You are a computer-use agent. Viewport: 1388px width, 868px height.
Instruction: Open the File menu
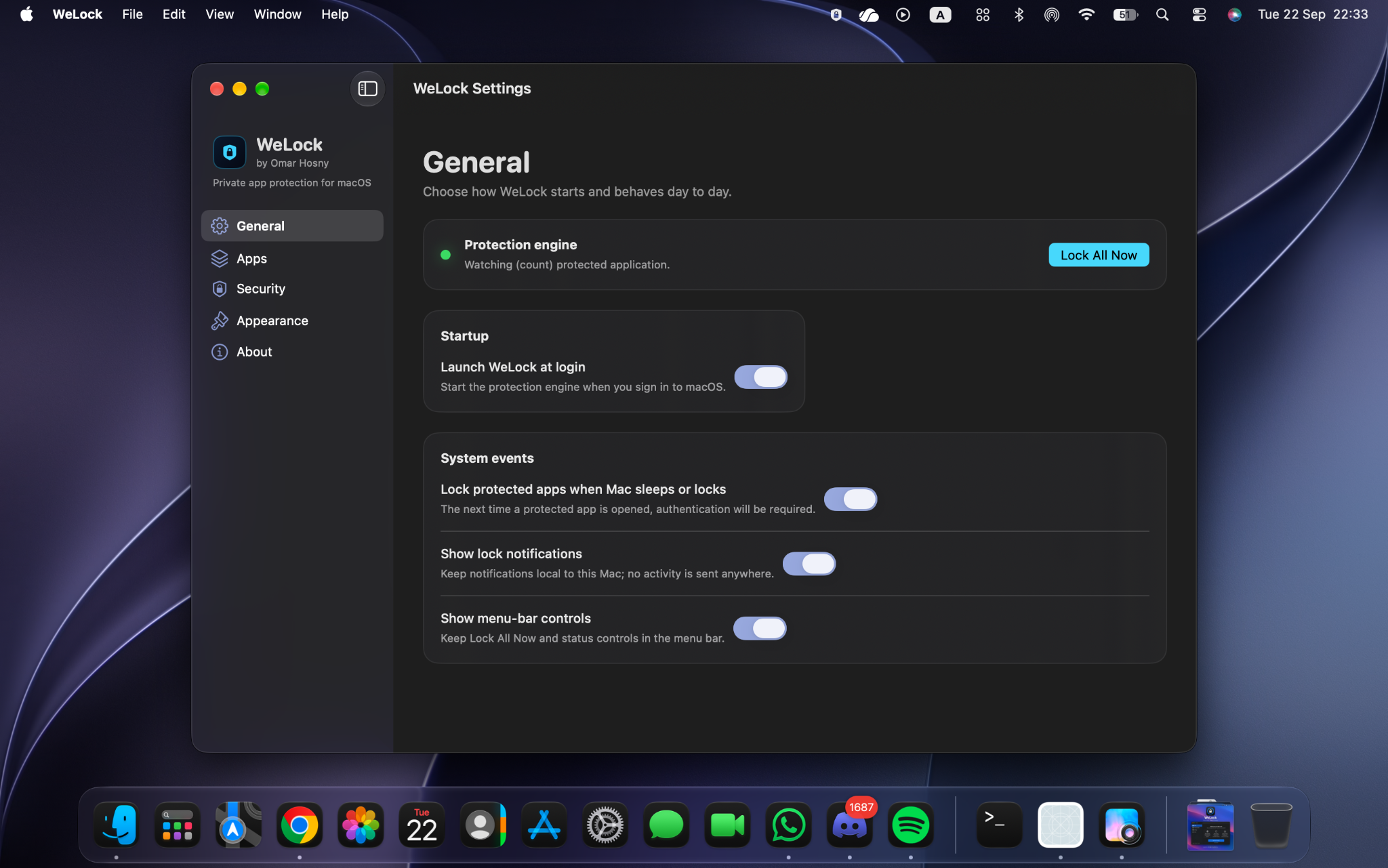(132, 14)
